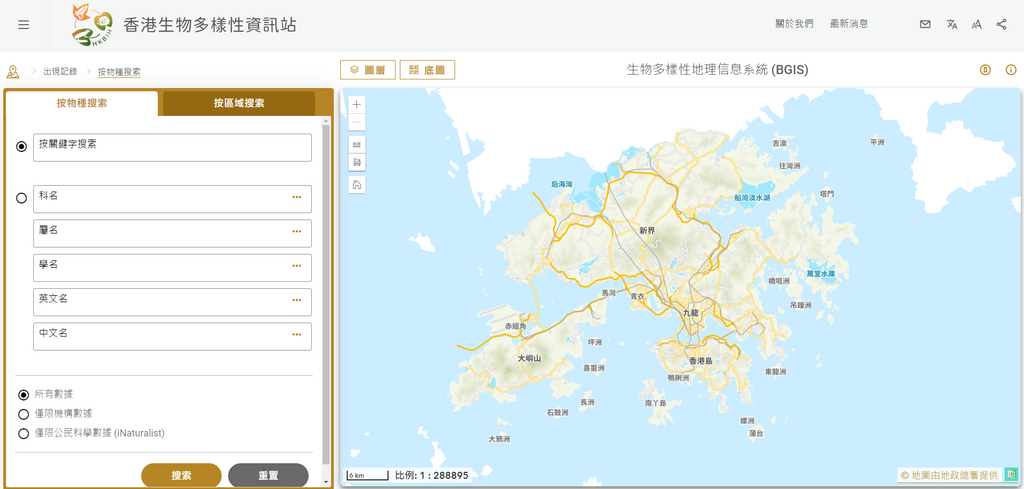
Task: Click the font size icon
Action: [x=976, y=25]
